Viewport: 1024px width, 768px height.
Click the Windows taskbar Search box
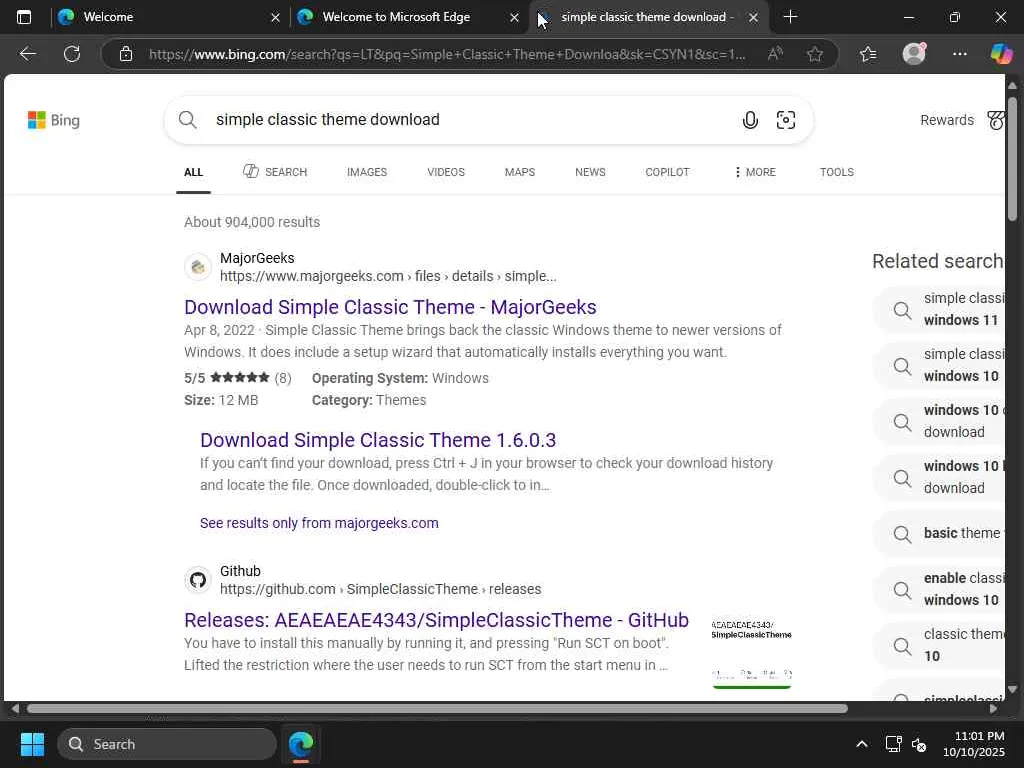tap(167, 744)
